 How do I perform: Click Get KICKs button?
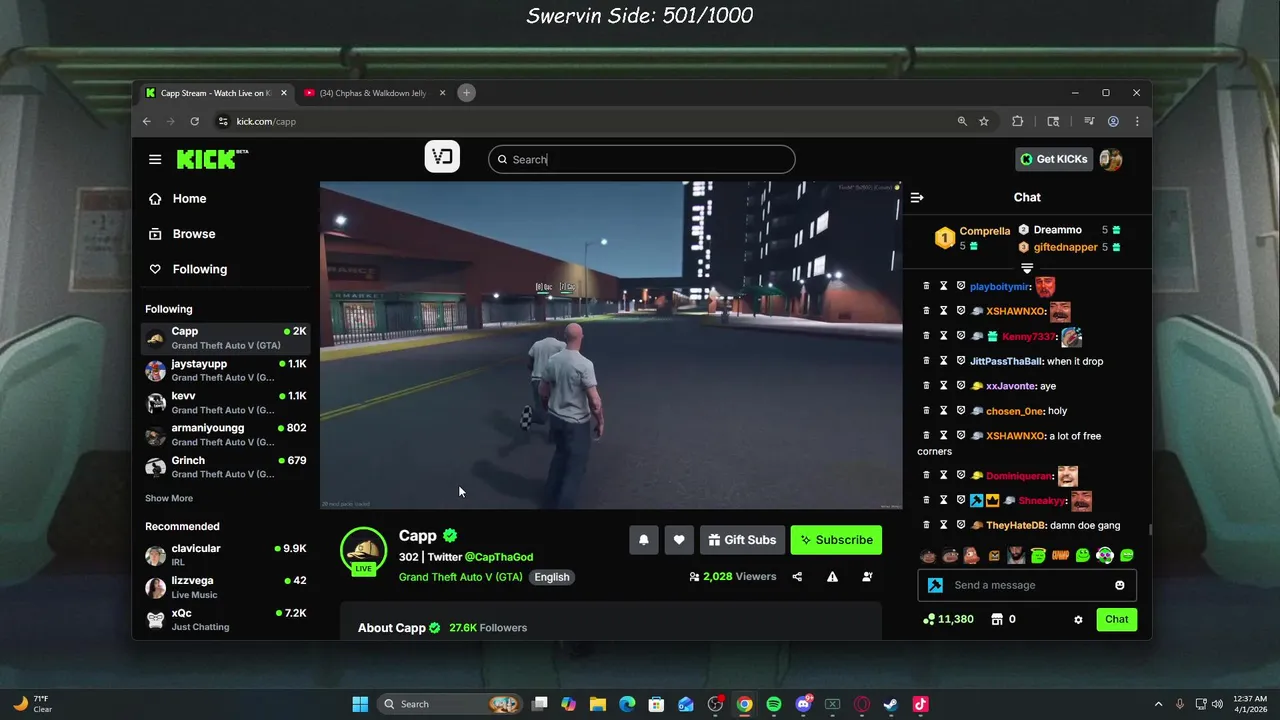click(x=1053, y=159)
